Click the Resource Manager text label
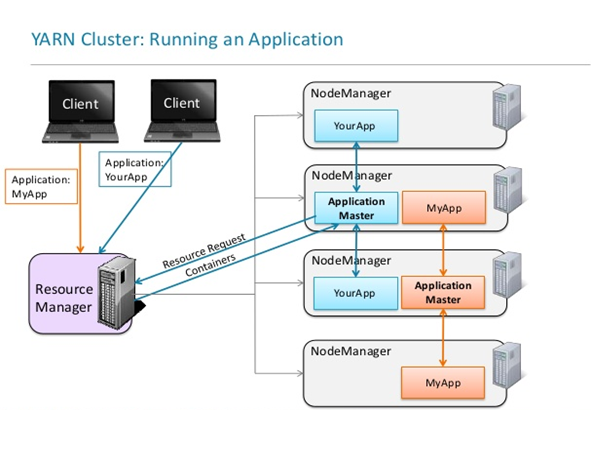The width and height of the screenshot is (591, 461). point(64,298)
